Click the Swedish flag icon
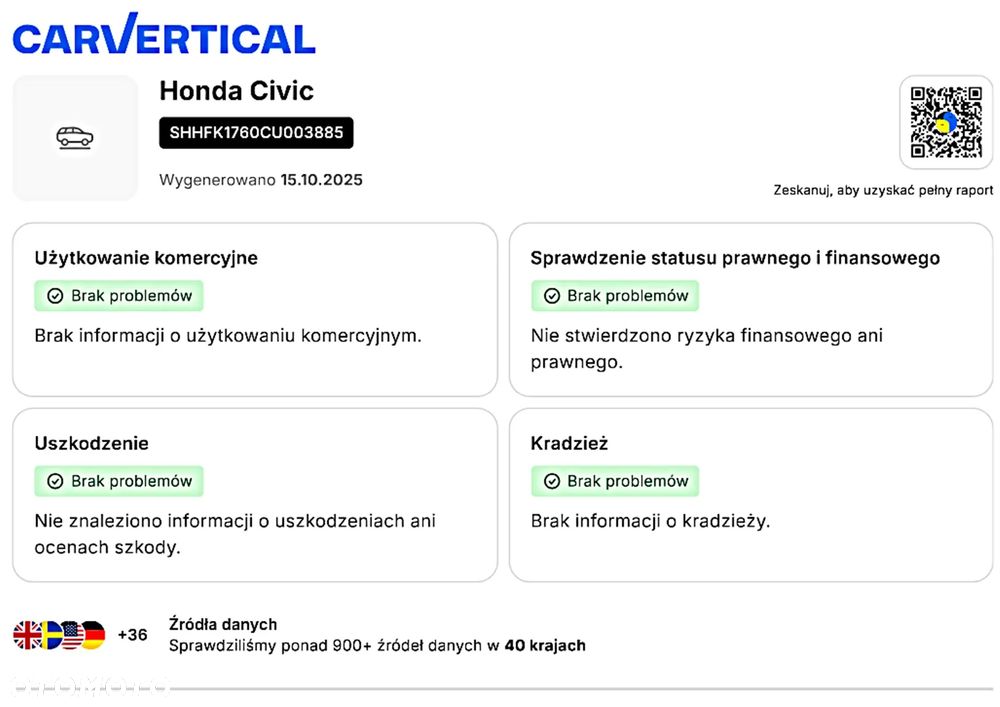This screenshot has height=707, width=1000. coord(50,635)
